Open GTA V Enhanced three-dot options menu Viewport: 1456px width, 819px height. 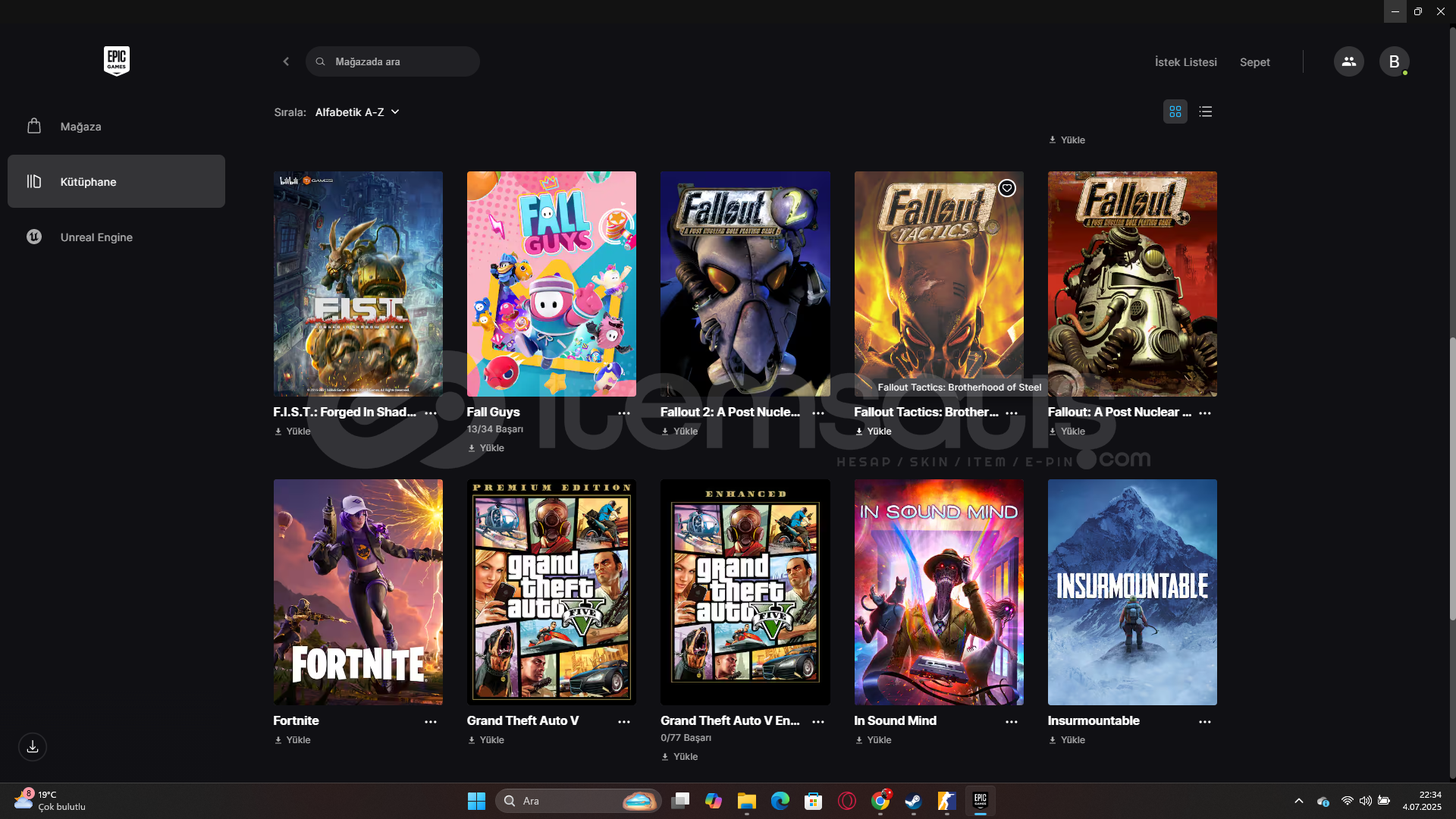[818, 722]
